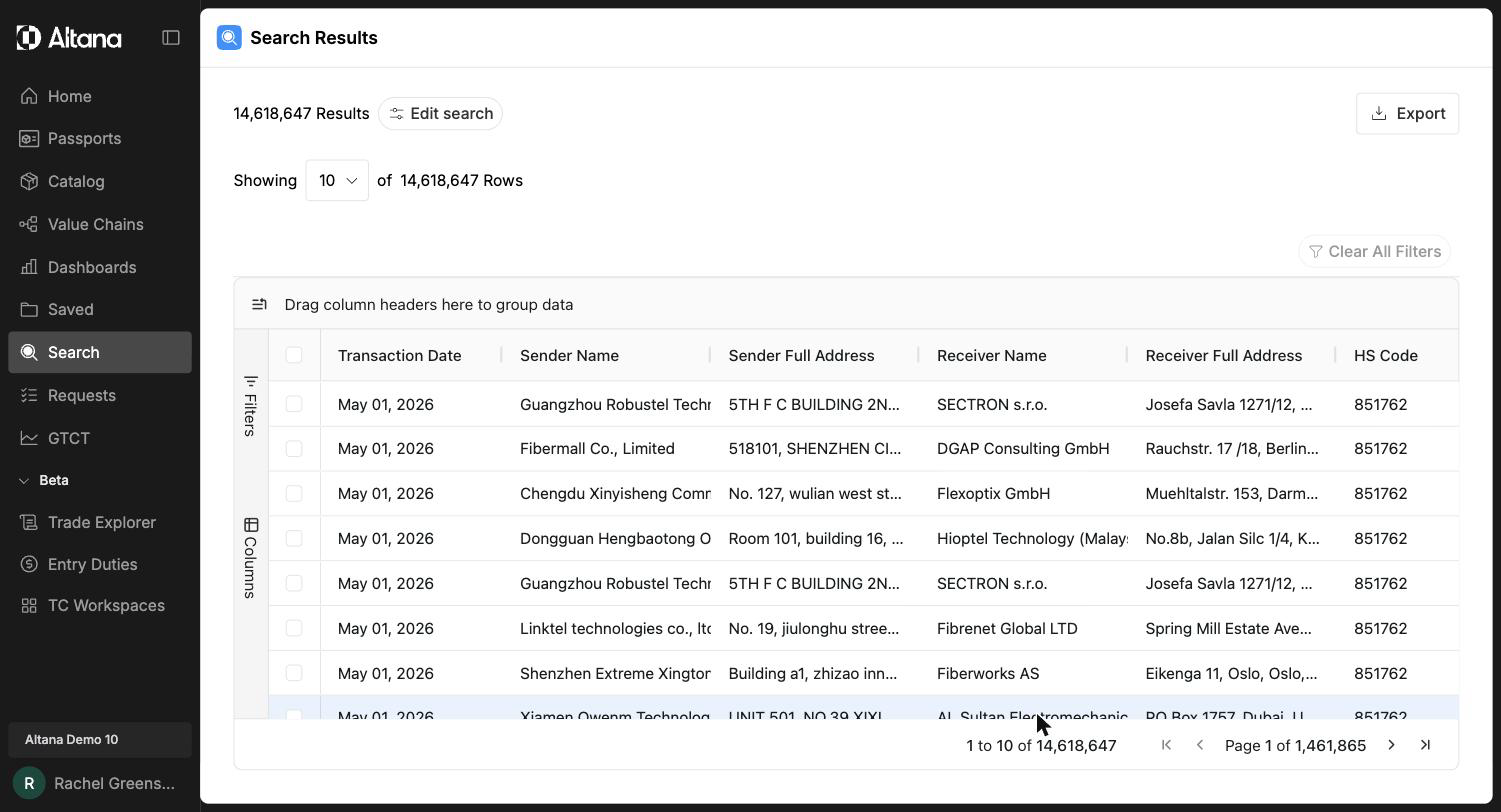Select the Chengdu Xinyisheng row checkbox
This screenshot has height=812, width=1501.
click(x=294, y=494)
